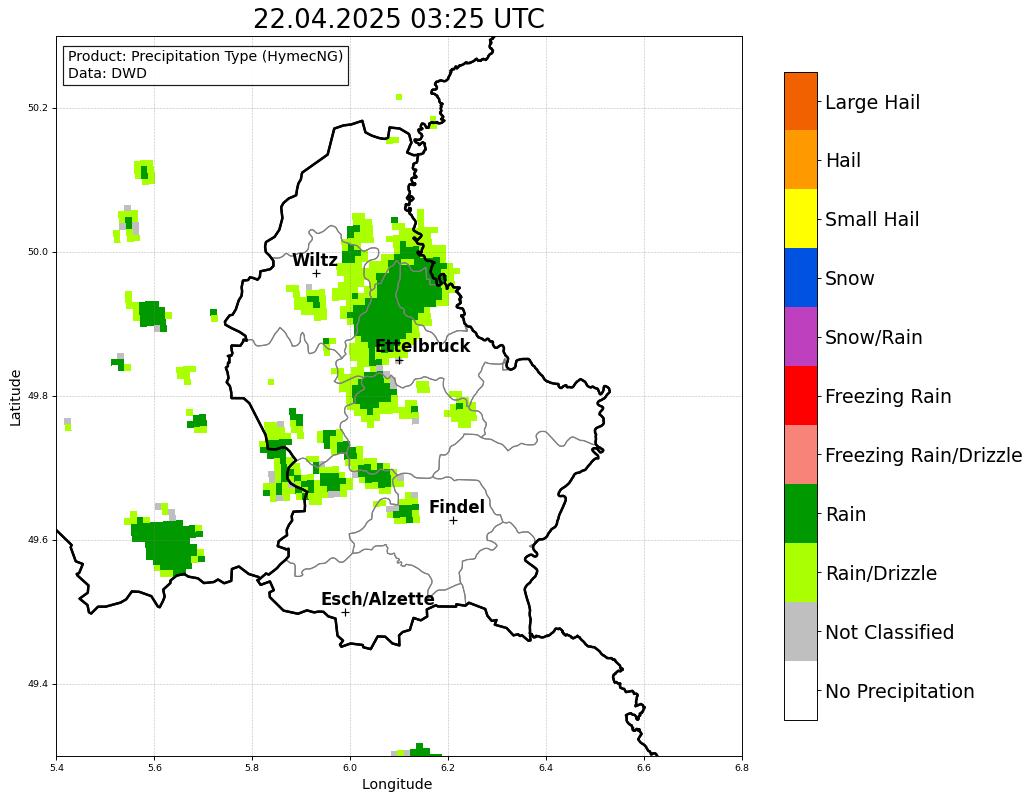1031x800 pixels.
Task: Click the 50.2 latitude tick label
Action: 39,108
